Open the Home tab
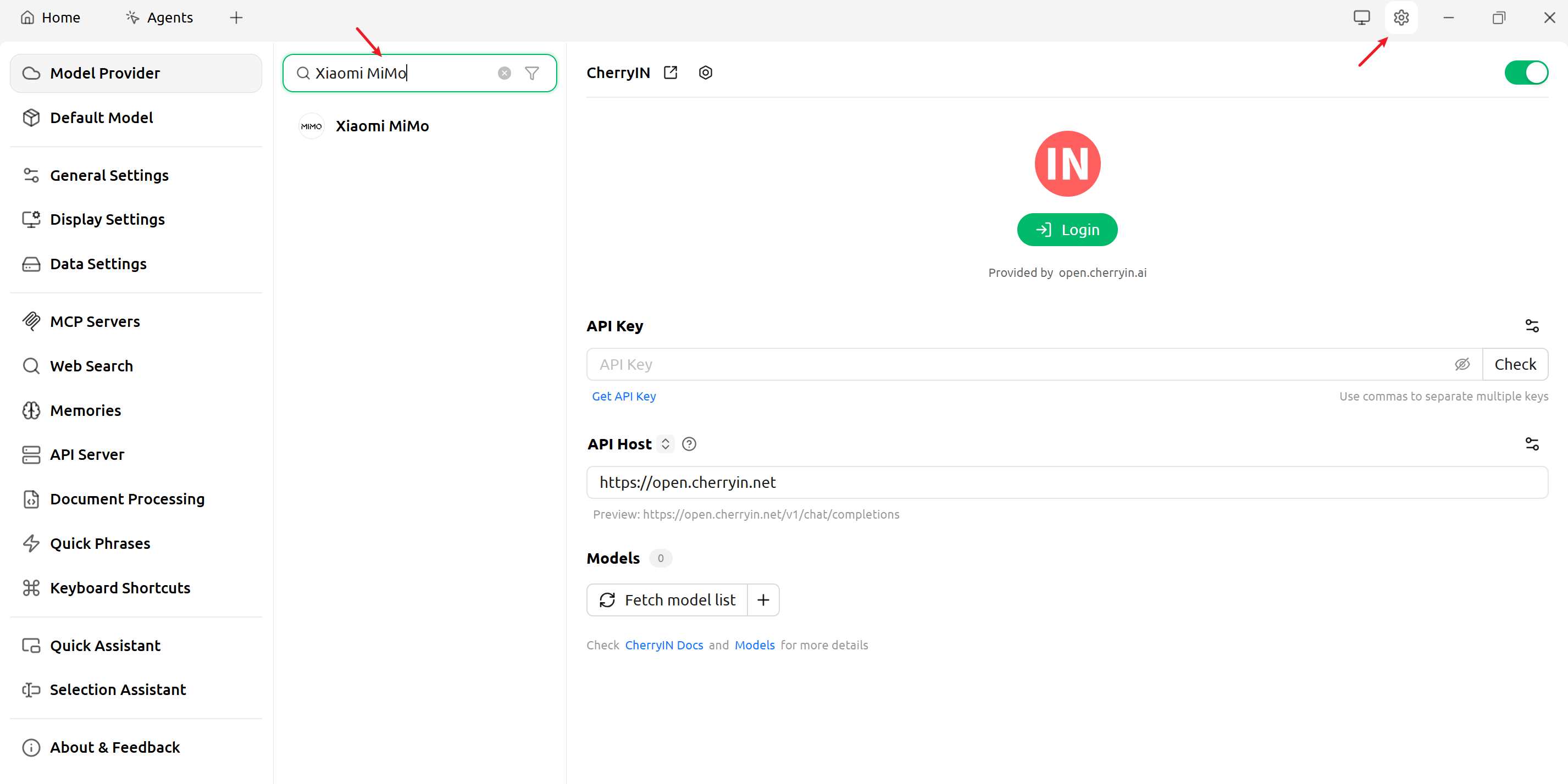This screenshot has height=784, width=1568. click(x=51, y=18)
